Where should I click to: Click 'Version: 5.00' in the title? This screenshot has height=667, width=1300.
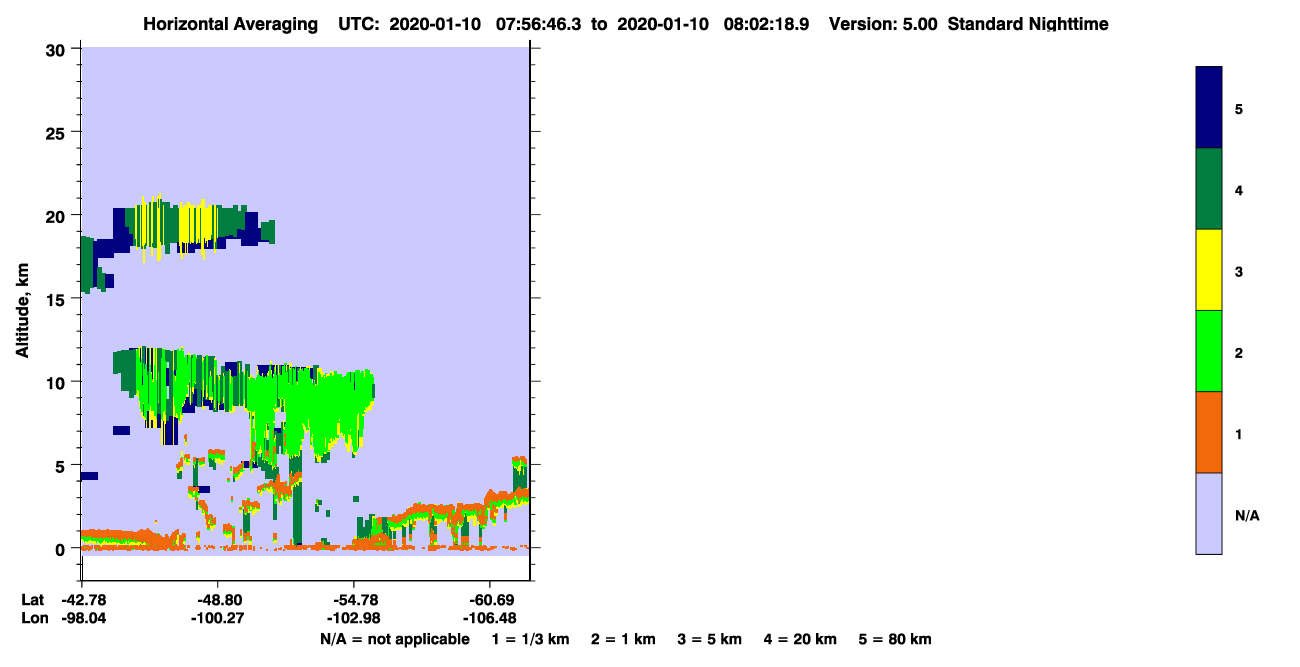[x=883, y=24]
